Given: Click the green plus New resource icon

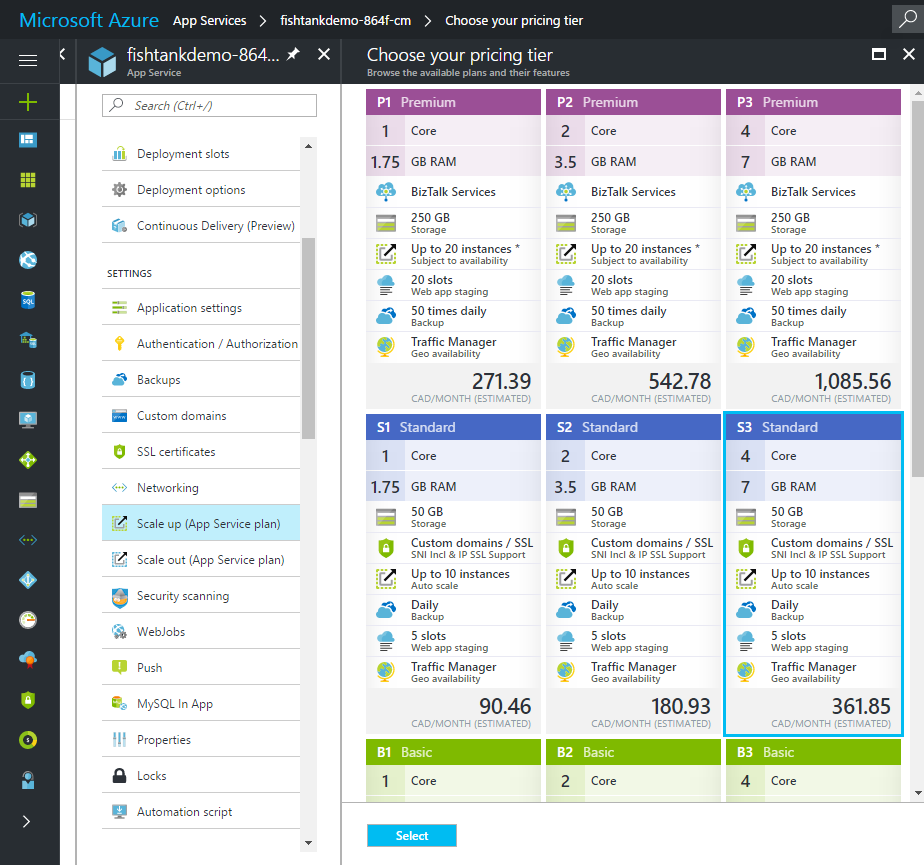Looking at the screenshot, I should pos(28,102).
